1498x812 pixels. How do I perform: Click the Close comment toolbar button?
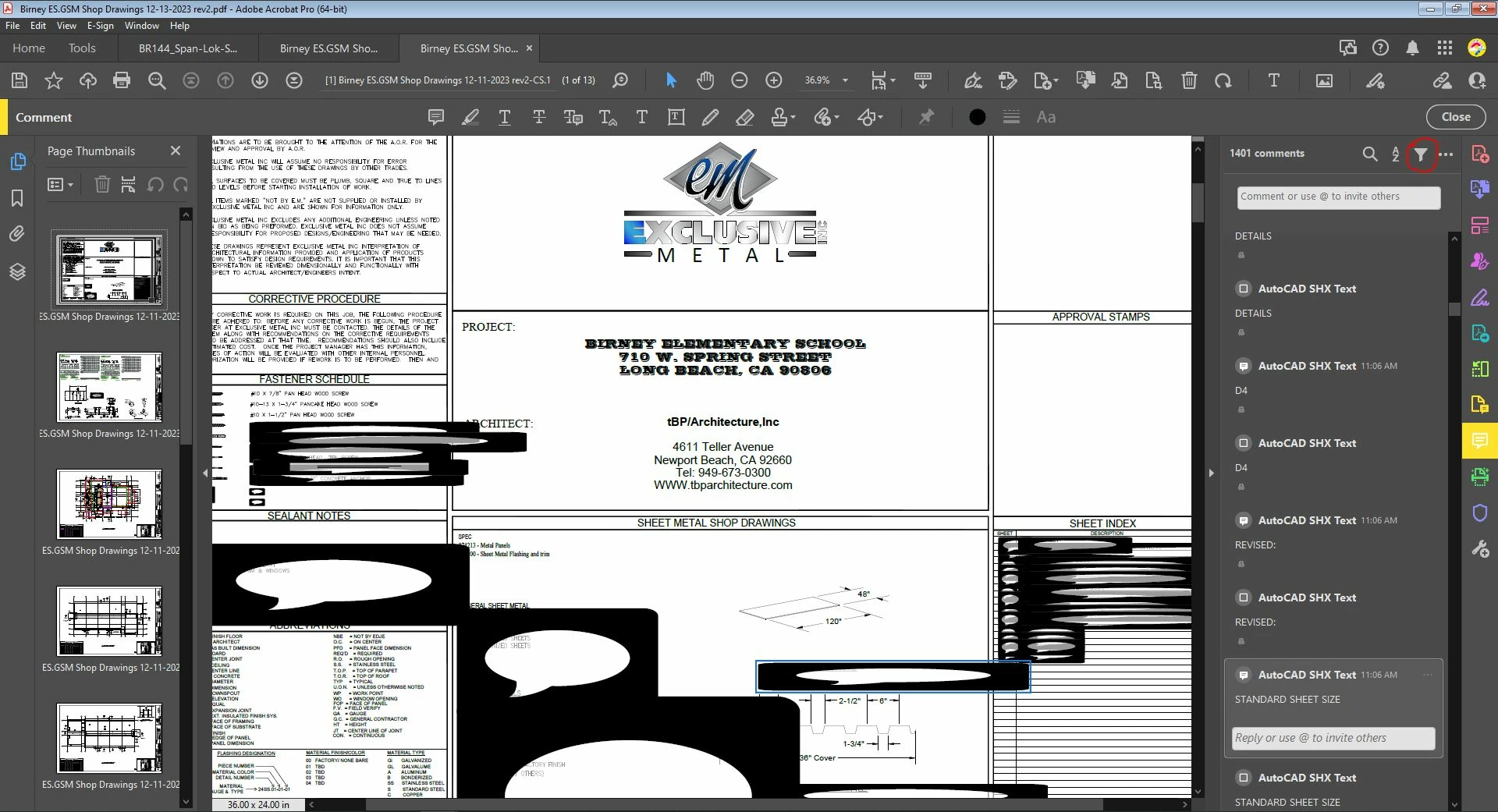pos(1456,117)
